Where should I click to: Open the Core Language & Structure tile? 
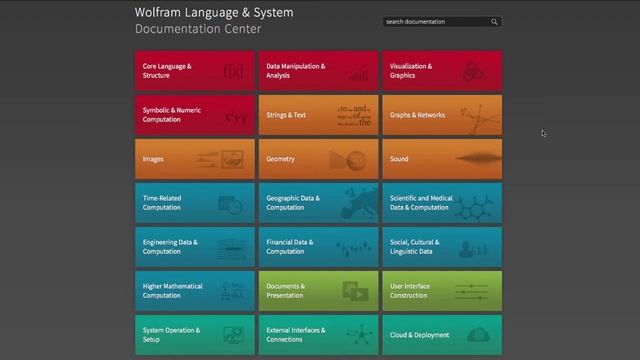(x=195, y=71)
